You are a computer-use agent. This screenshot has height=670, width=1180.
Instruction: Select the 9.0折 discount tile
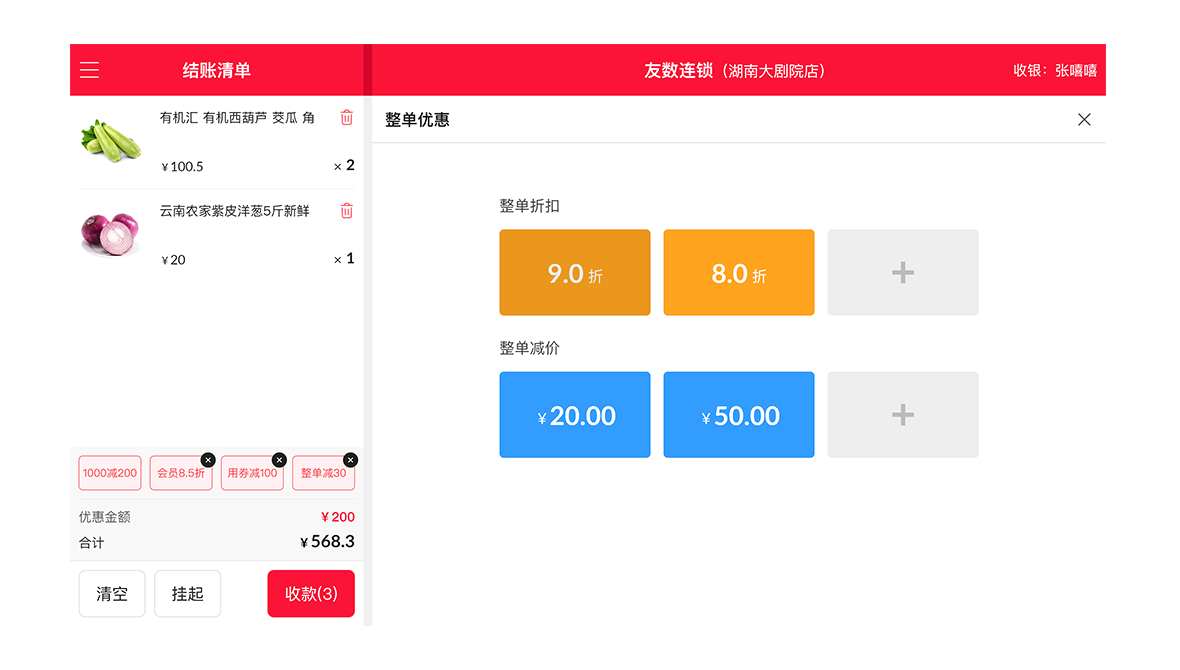pyautogui.click(x=575, y=273)
